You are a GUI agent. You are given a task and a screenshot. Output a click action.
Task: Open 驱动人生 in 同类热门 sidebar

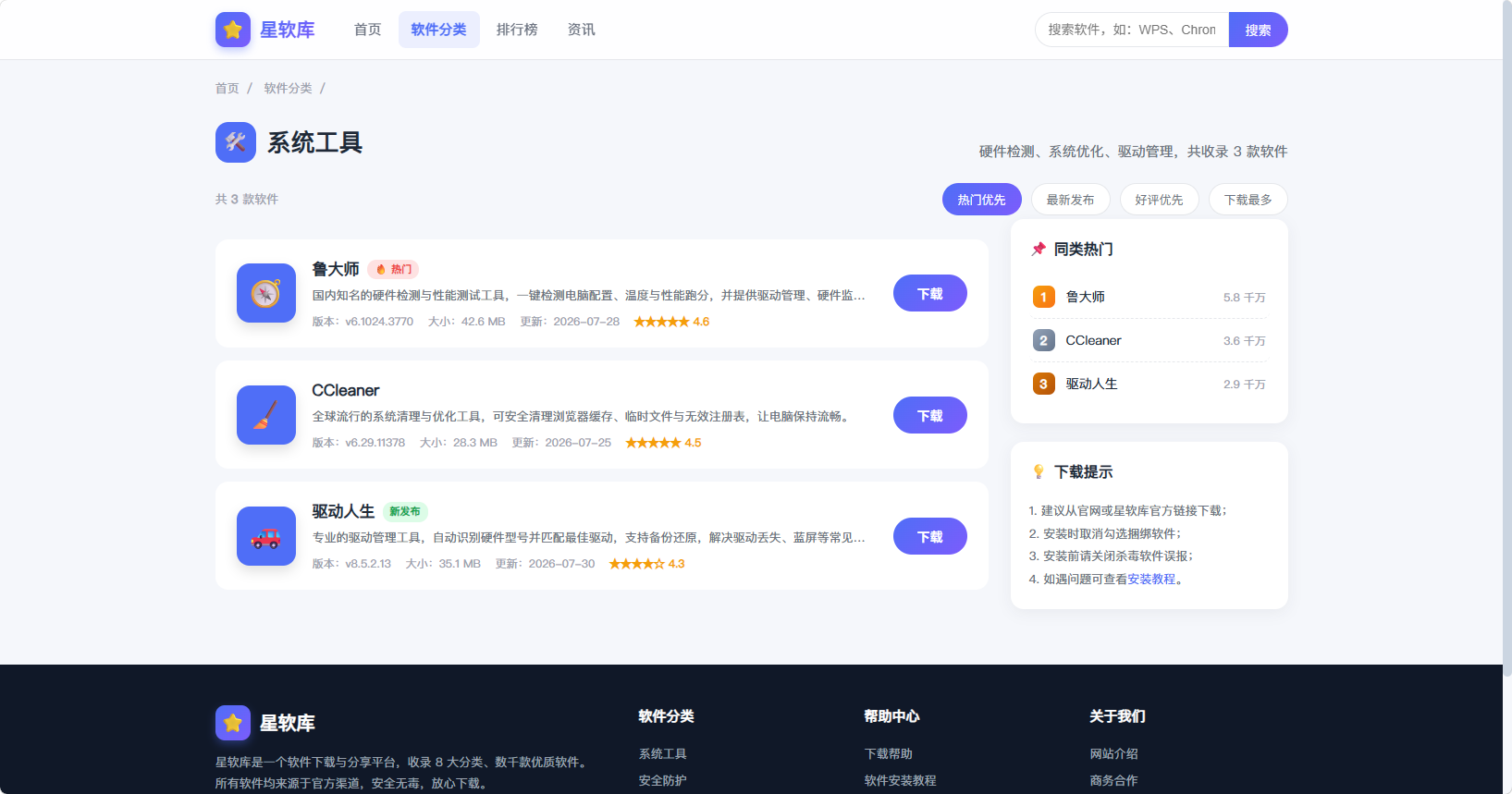point(1092,384)
